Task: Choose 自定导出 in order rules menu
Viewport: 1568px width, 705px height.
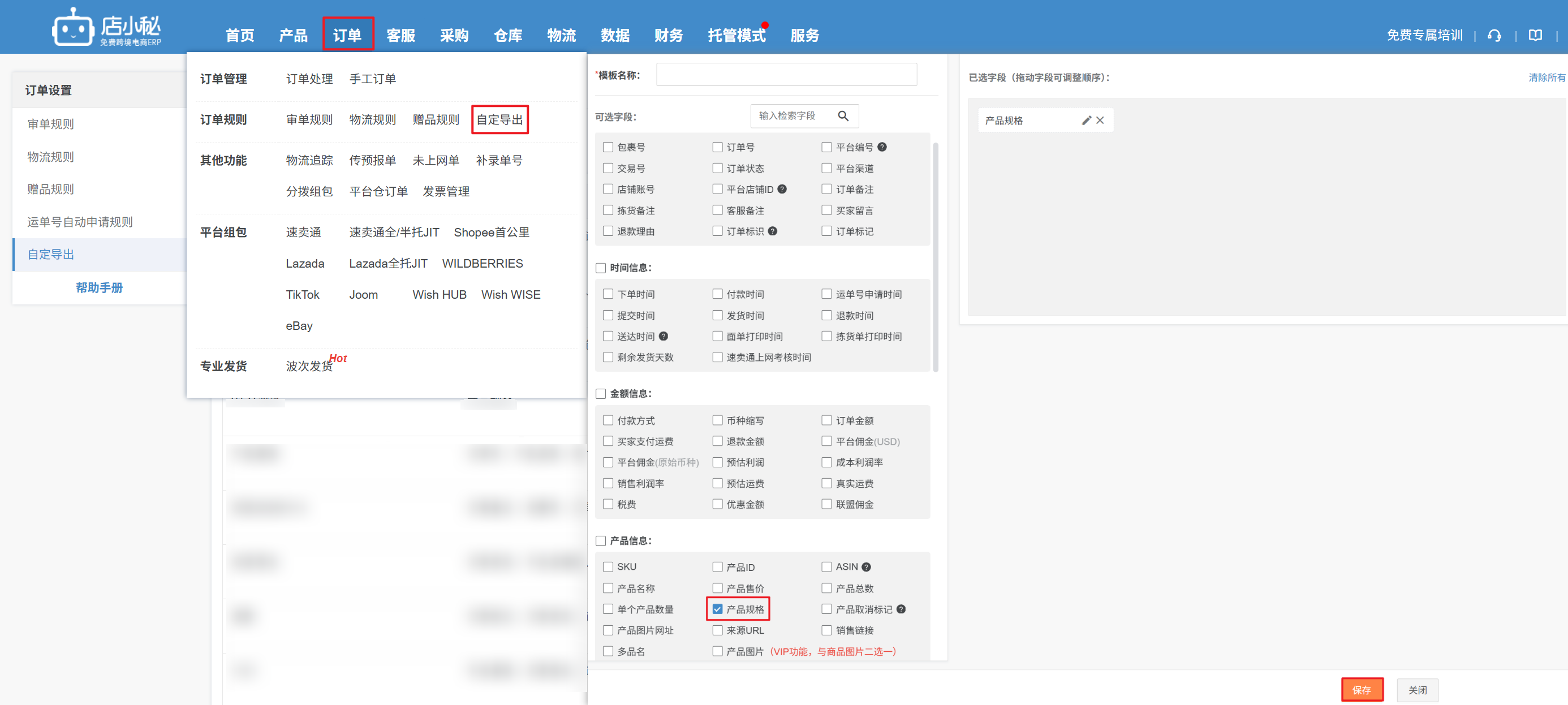Action: pyautogui.click(x=499, y=120)
